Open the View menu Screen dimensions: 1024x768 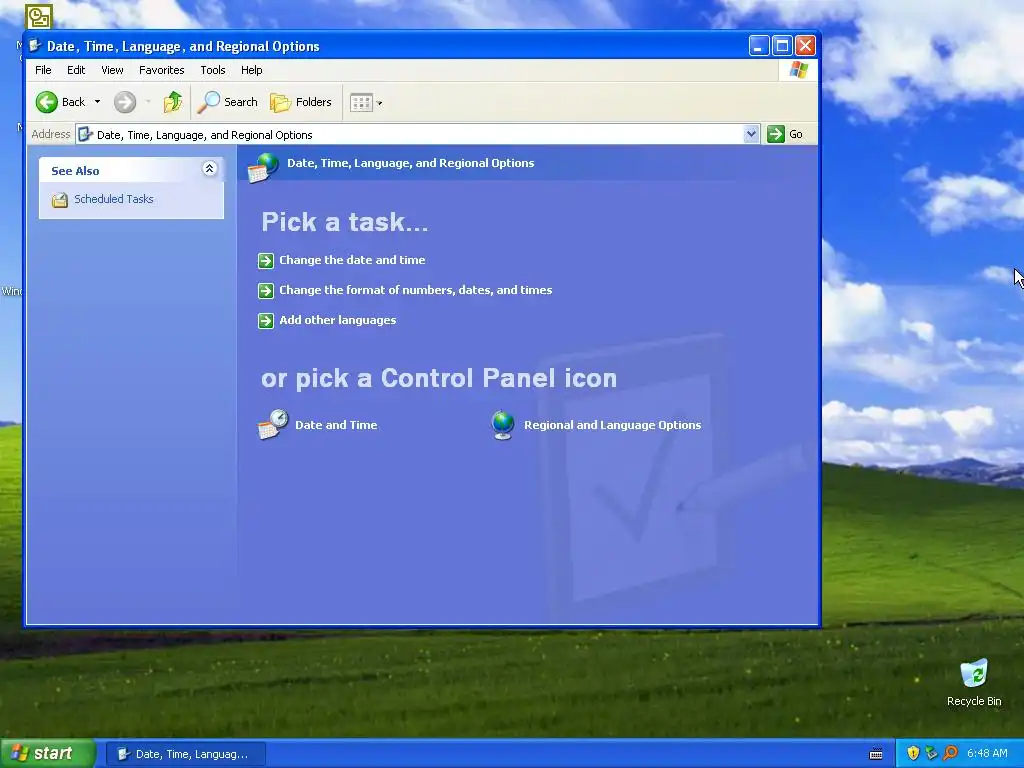coord(112,70)
